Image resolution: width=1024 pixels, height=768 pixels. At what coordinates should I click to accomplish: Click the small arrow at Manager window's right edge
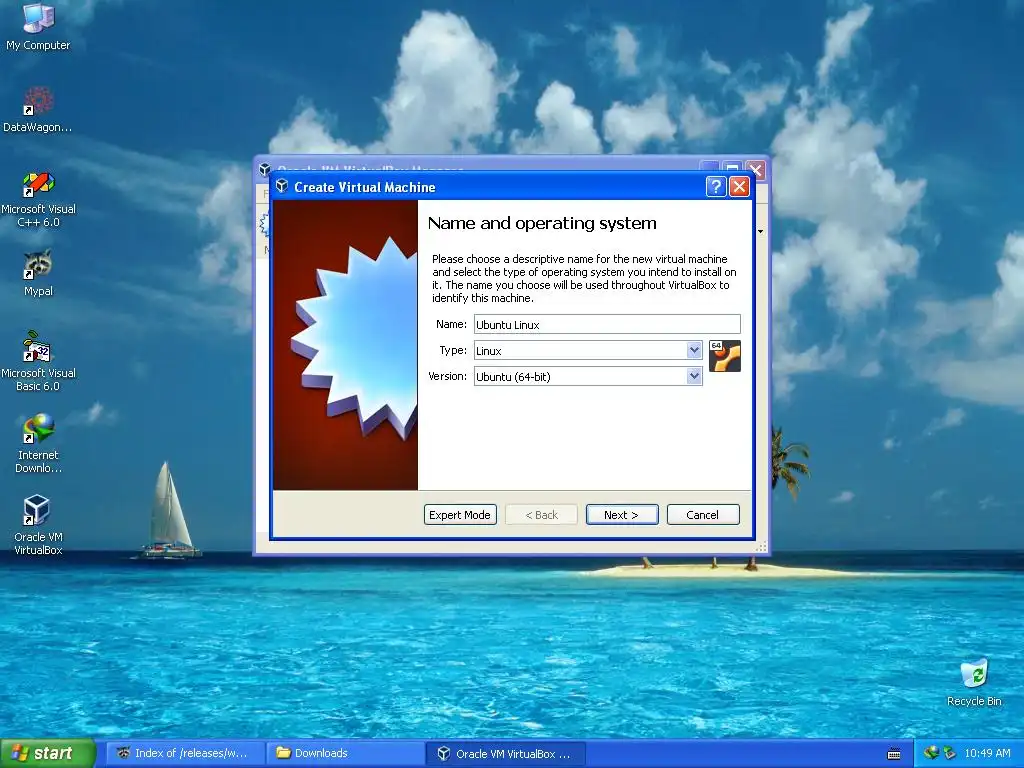coord(760,231)
